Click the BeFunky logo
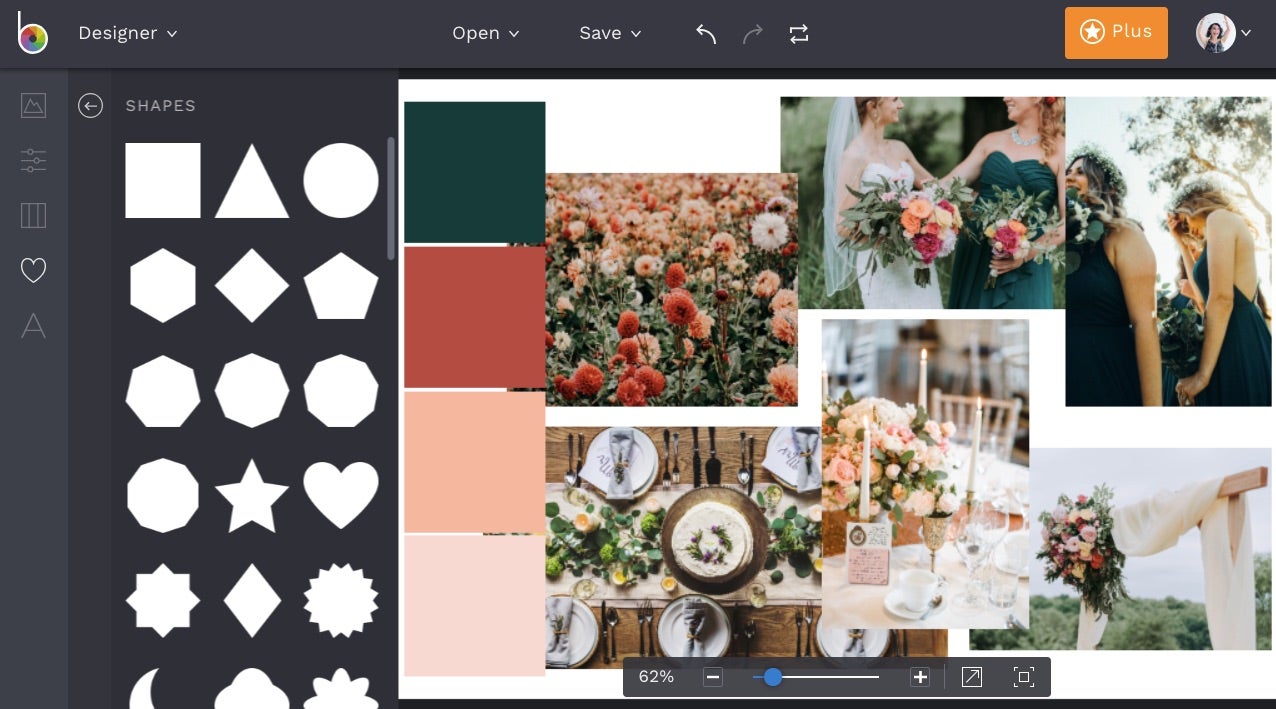This screenshot has height=709, width=1276. [31, 32]
